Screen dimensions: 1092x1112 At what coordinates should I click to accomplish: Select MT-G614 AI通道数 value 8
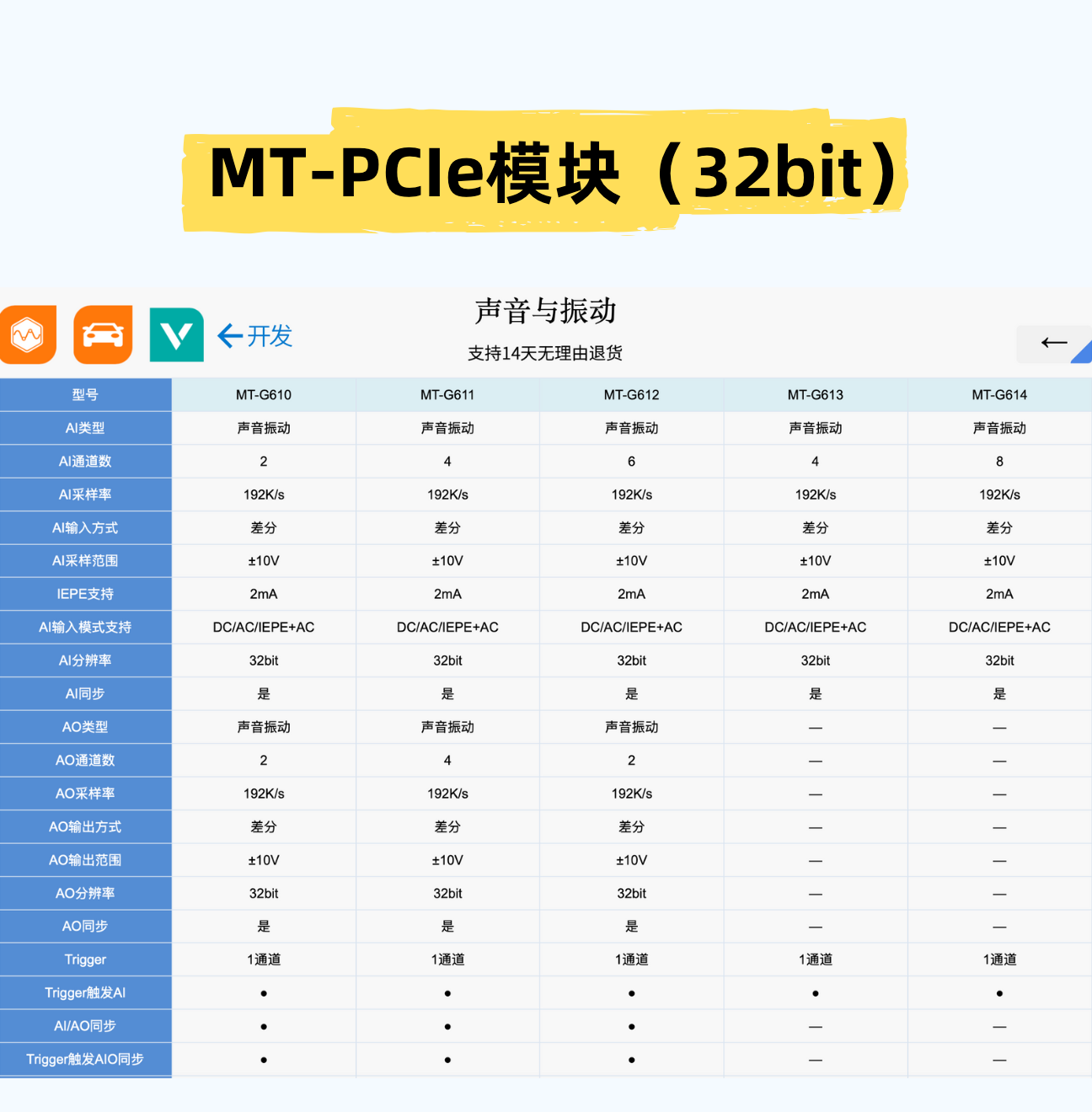(x=999, y=462)
